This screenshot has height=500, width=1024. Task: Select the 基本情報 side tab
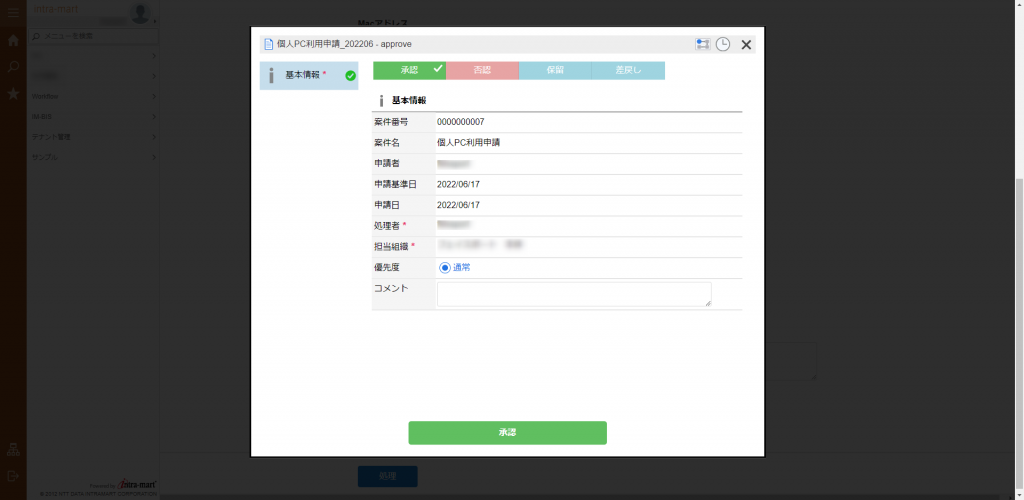coord(309,76)
